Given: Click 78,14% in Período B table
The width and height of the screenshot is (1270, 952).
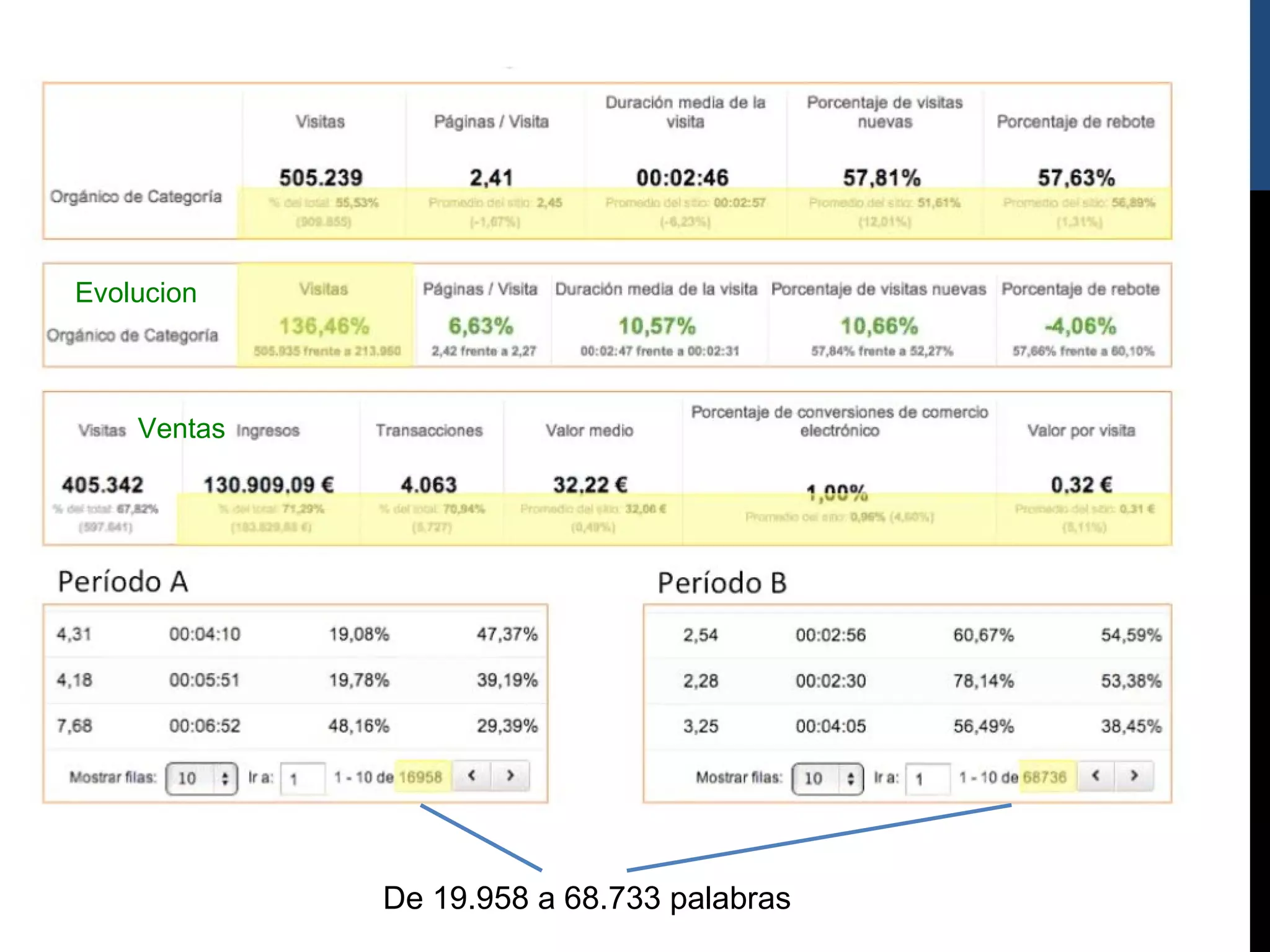Looking at the screenshot, I should (984, 681).
